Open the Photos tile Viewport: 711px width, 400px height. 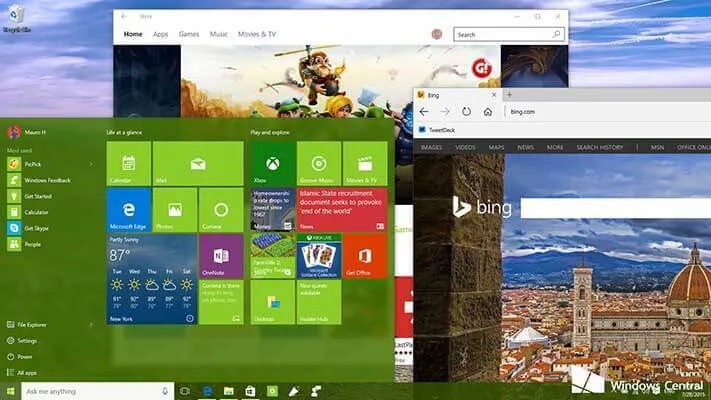175,210
